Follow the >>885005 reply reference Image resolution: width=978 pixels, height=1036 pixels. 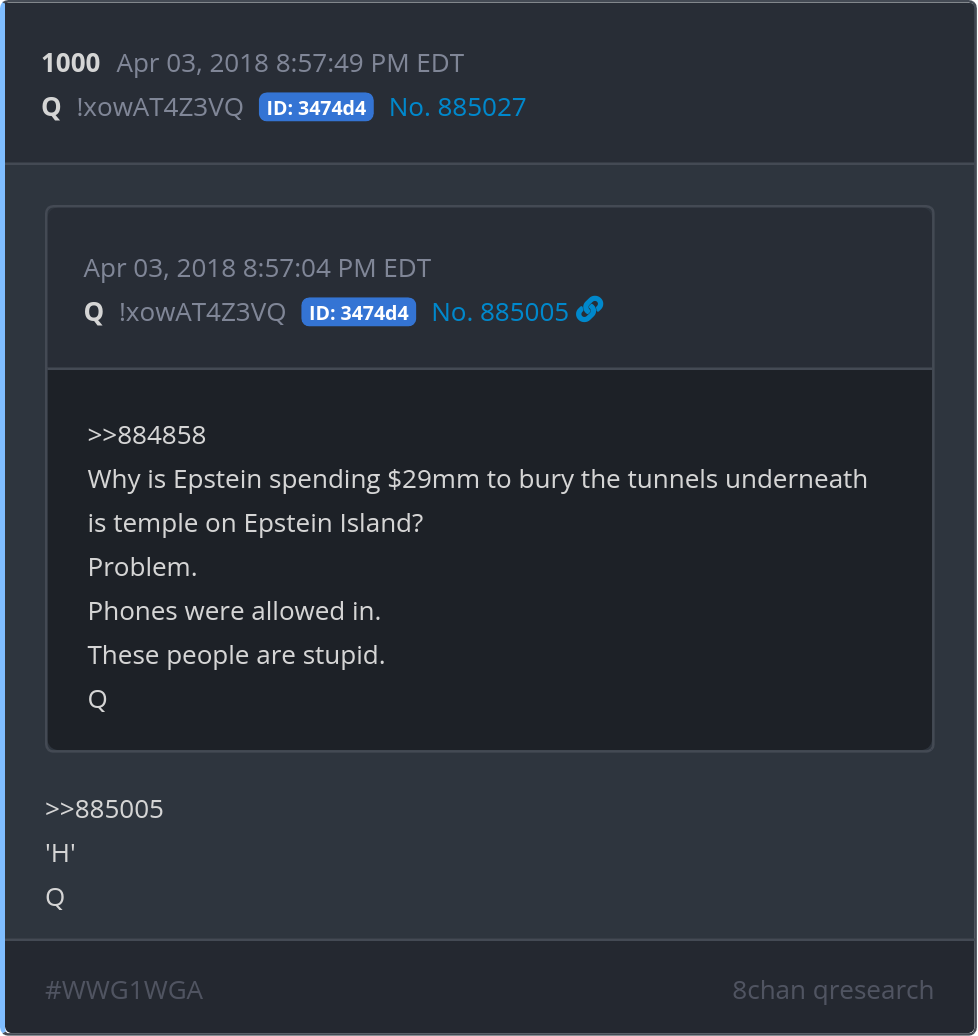pos(105,809)
